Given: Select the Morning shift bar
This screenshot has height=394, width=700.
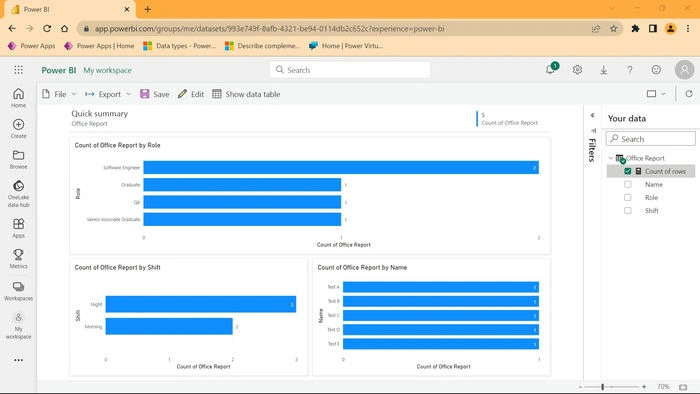Looking at the screenshot, I should tap(169, 326).
